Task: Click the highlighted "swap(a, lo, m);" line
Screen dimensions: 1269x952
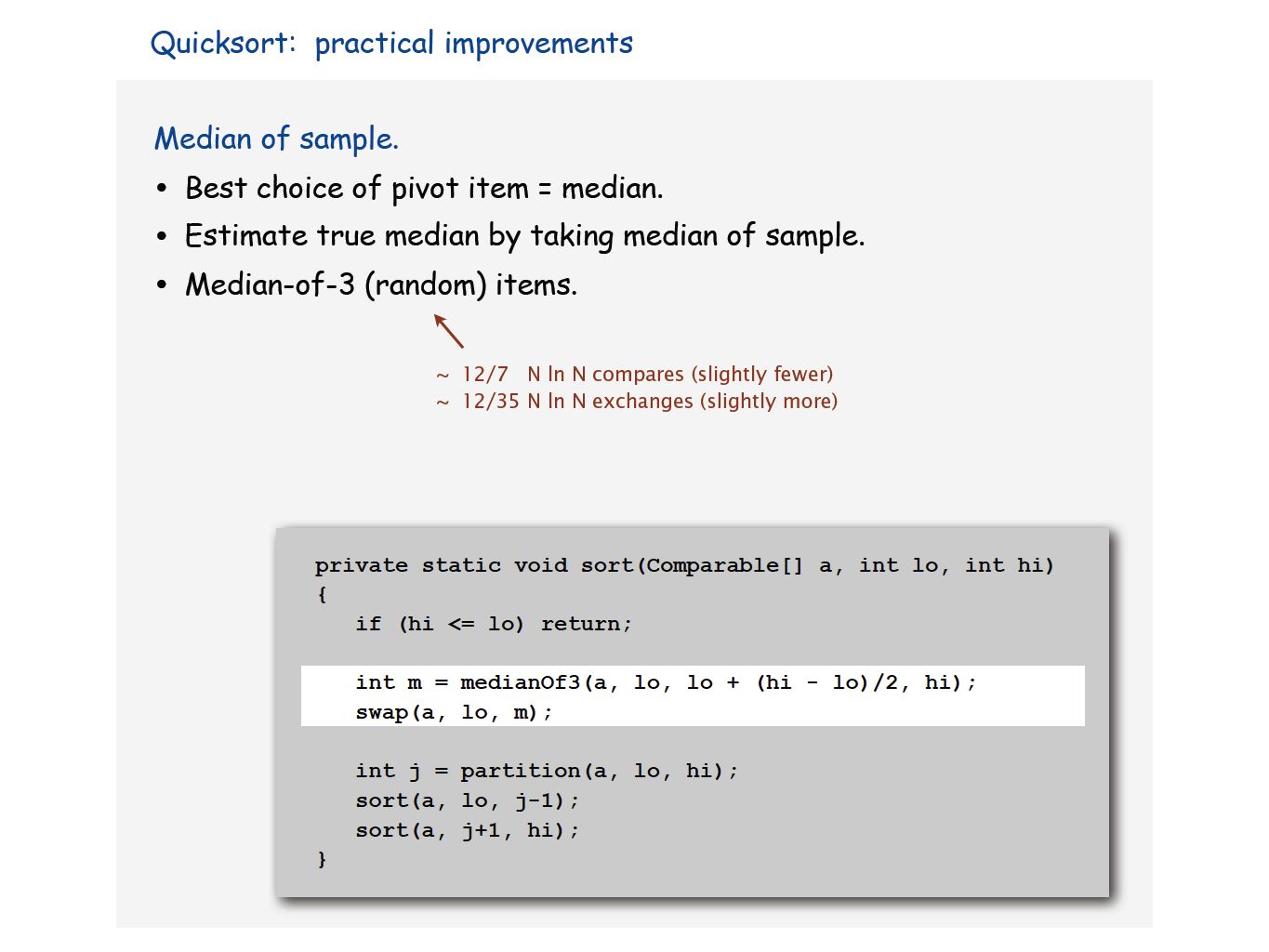Action: point(454,712)
